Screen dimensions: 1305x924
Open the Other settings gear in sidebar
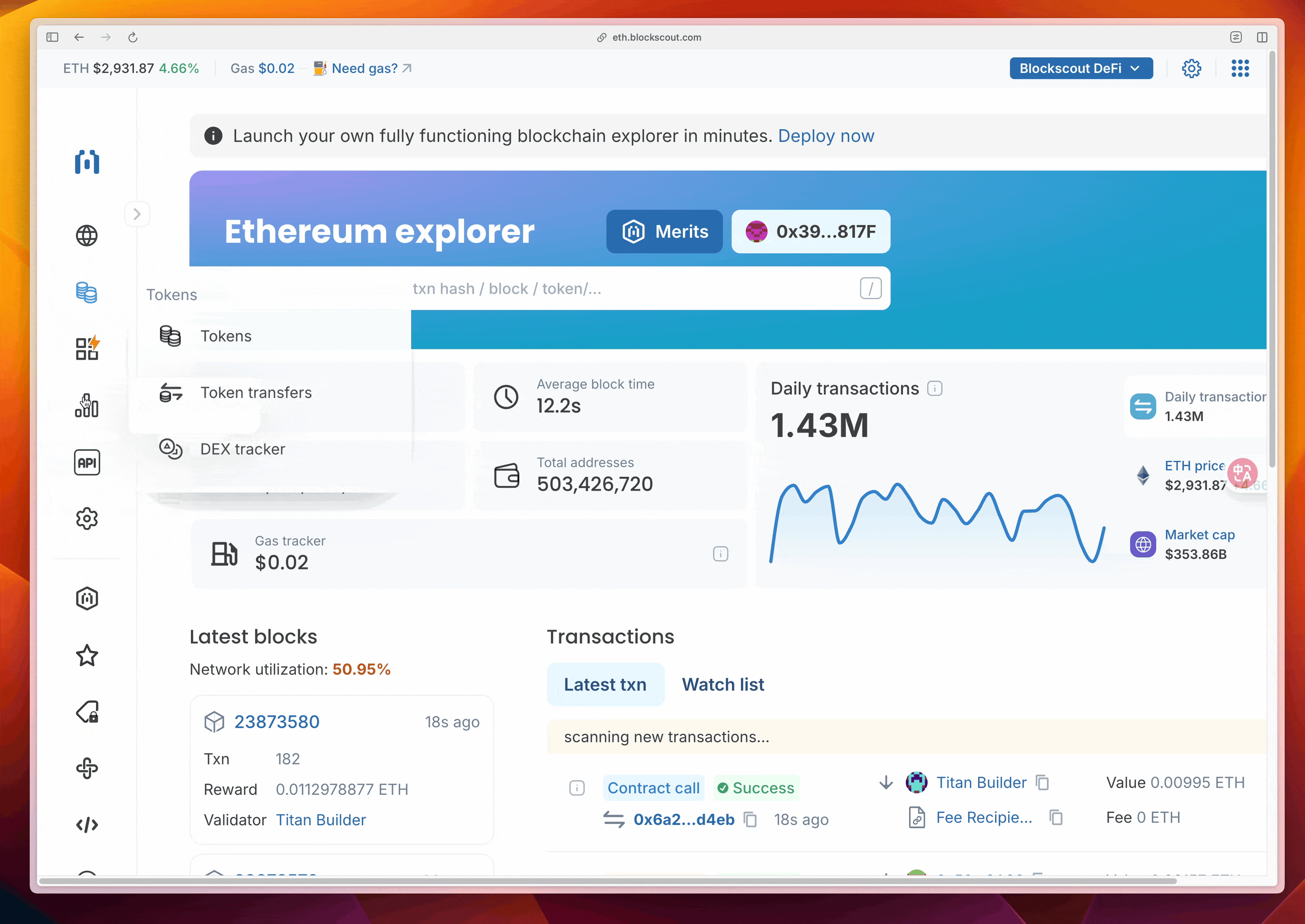point(87,519)
